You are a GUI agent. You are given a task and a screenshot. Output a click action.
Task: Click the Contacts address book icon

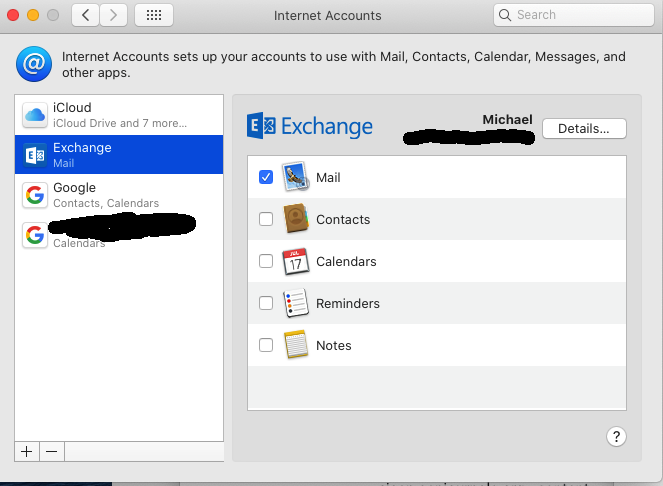pos(296,218)
